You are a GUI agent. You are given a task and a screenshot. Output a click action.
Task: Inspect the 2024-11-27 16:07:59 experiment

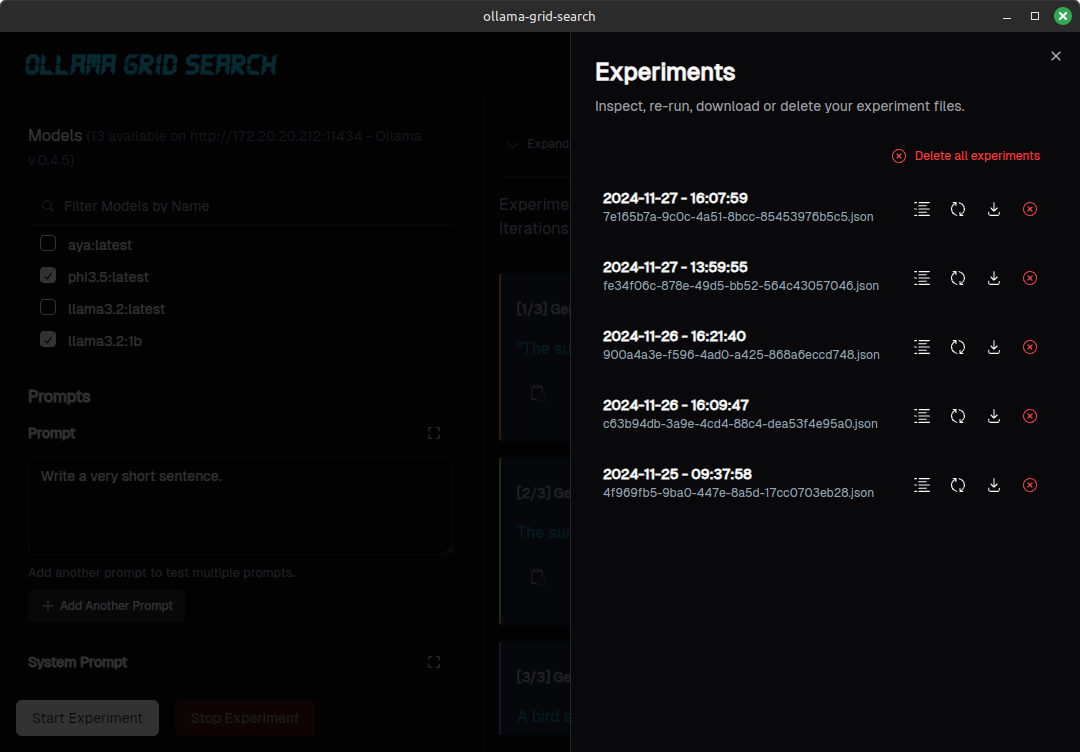[x=922, y=209]
